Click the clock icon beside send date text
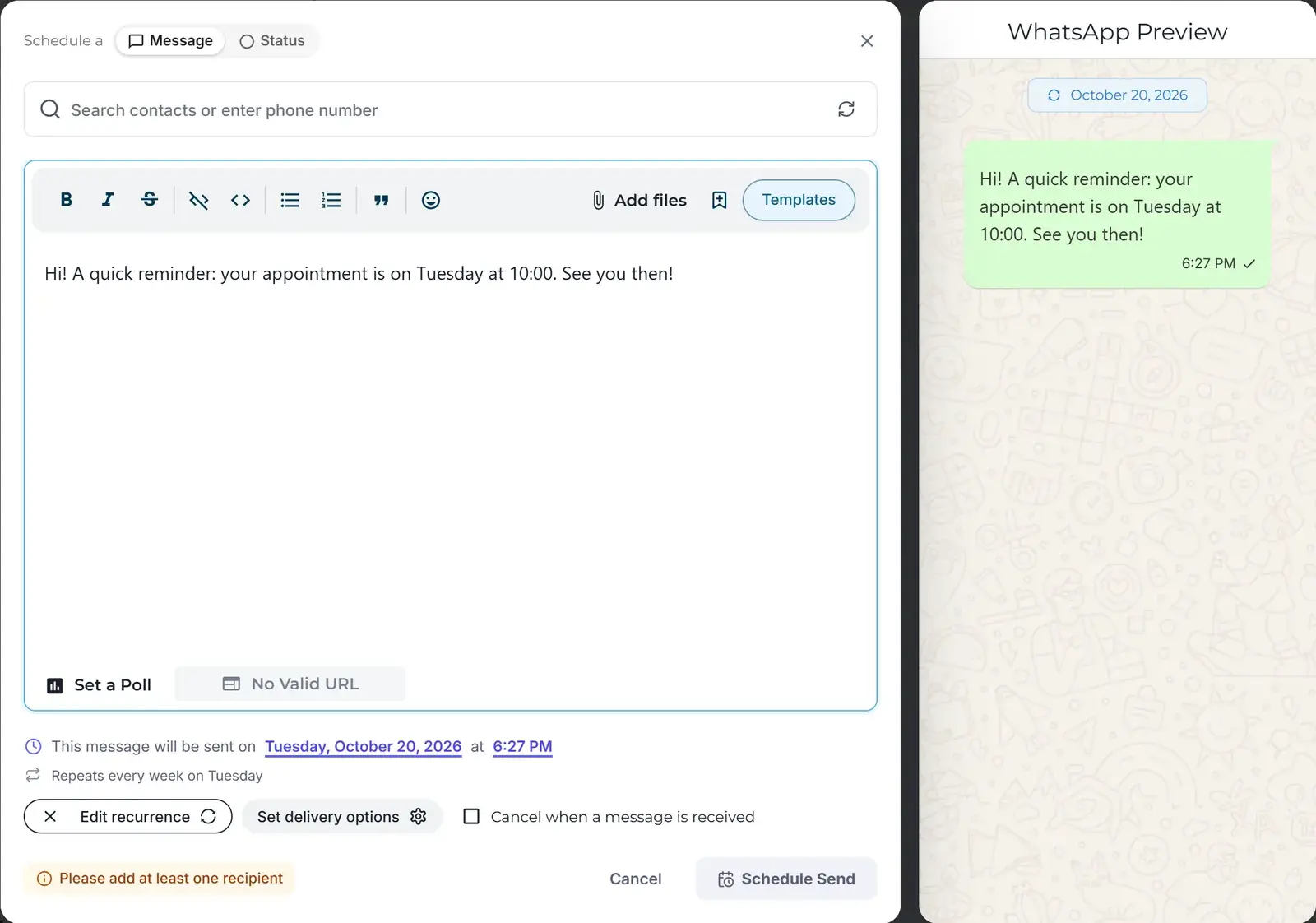The width and height of the screenshot is (1316, 923). click(34, 747)
